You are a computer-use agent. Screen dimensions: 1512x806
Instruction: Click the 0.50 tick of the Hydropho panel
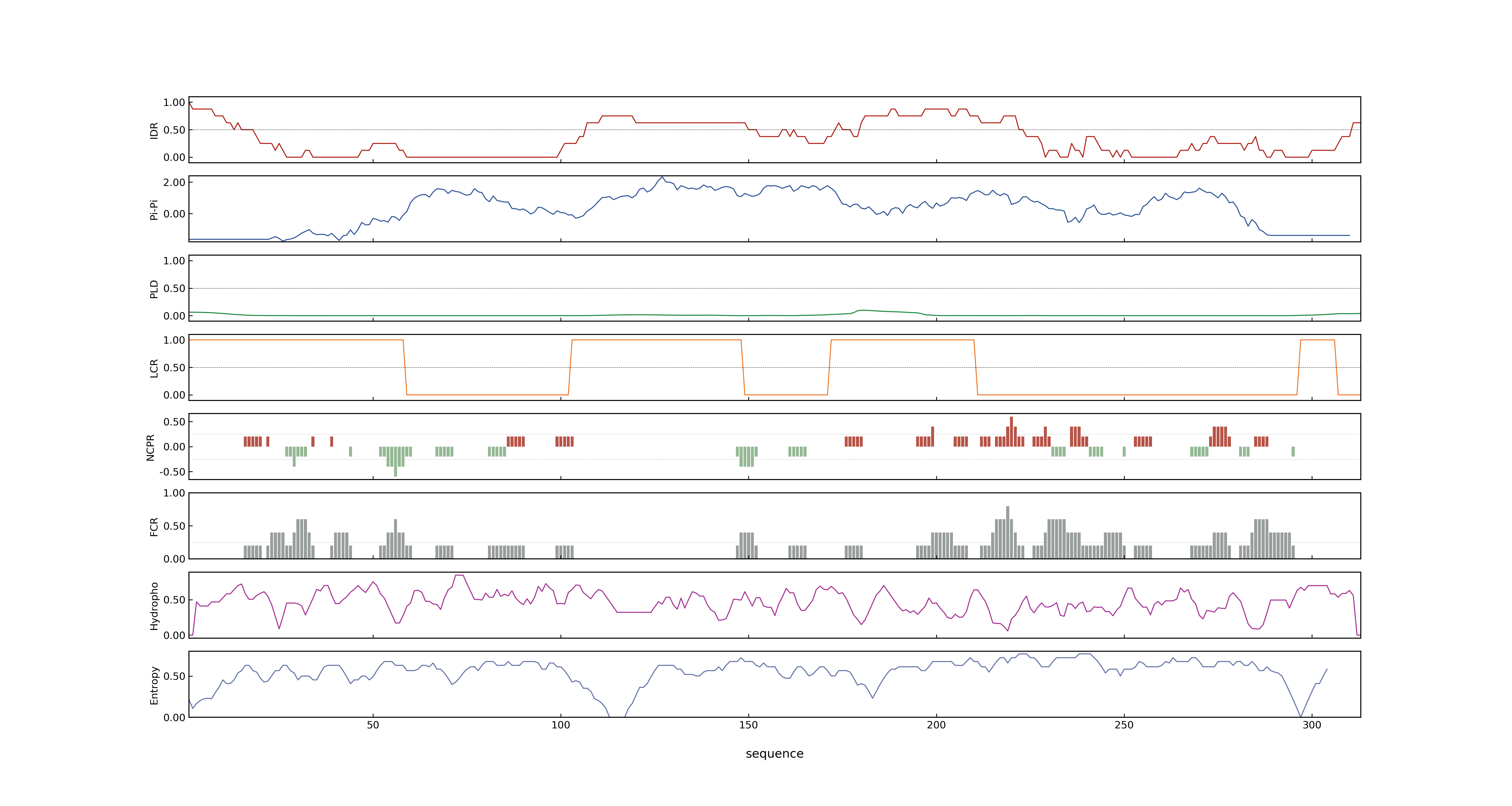point(174,600)
